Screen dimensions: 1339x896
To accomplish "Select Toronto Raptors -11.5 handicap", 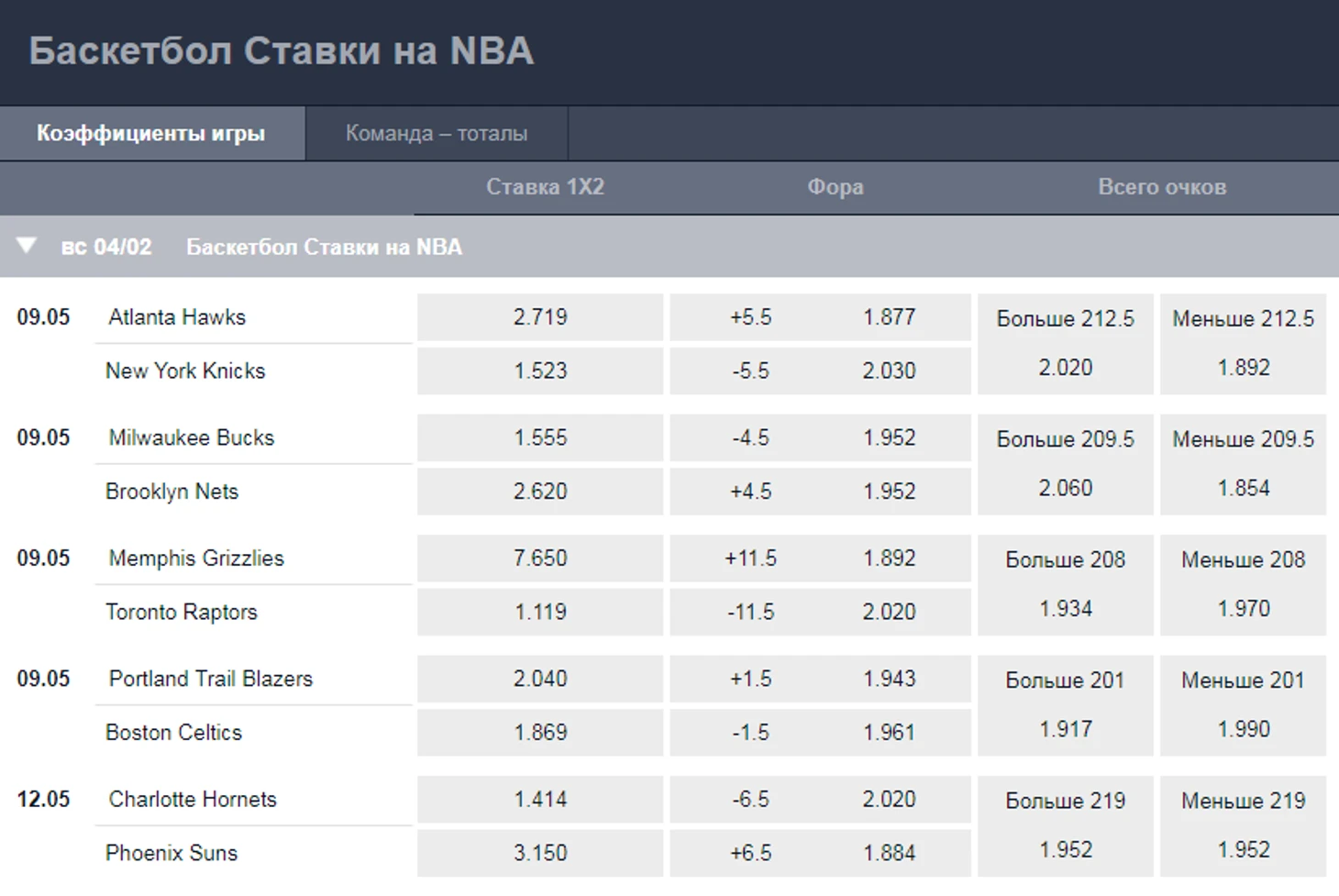I will 820,612.
